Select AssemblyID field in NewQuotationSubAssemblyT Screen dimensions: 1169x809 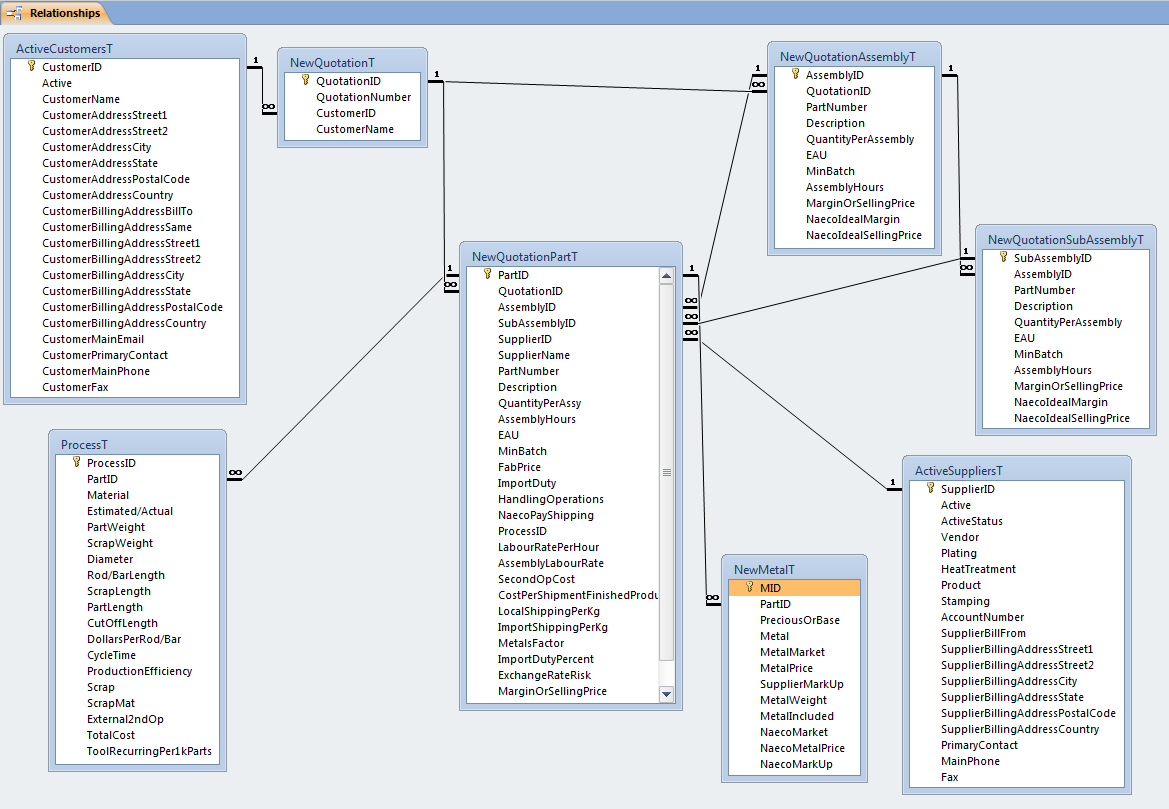tap(1065, 274)
